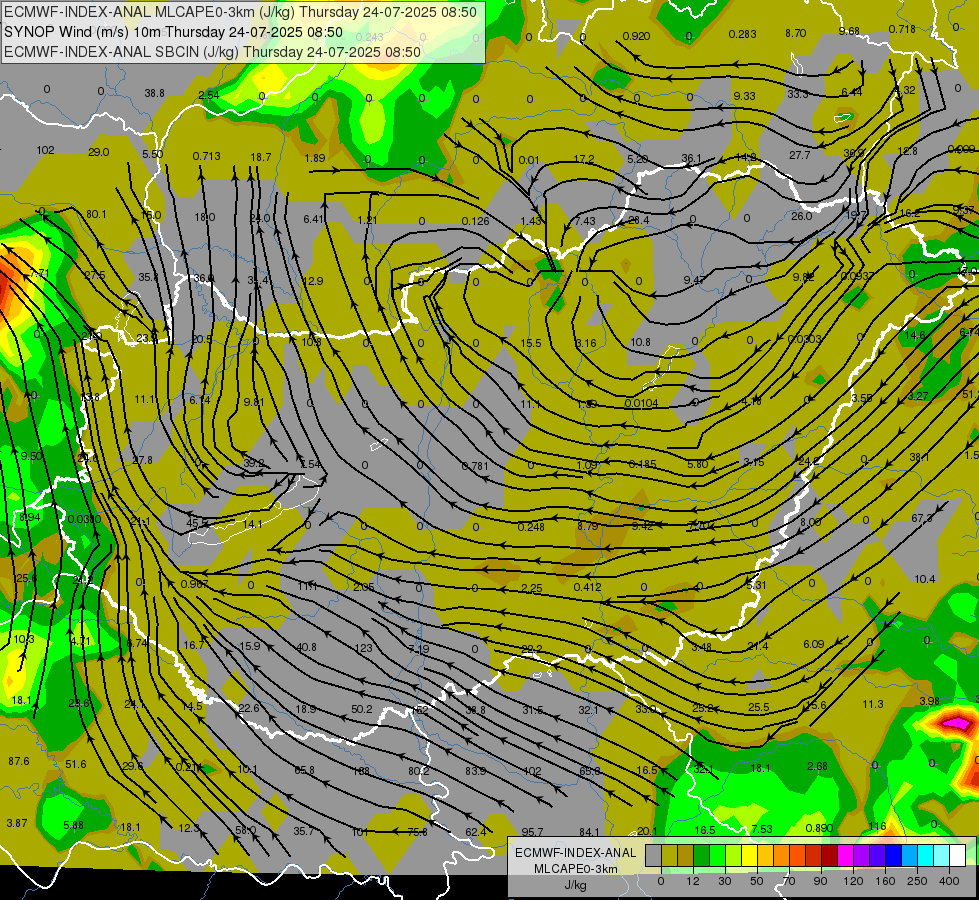Click the map value '67.3'
979x900 pixels.
pyautogui.click(x=922, y=518)
